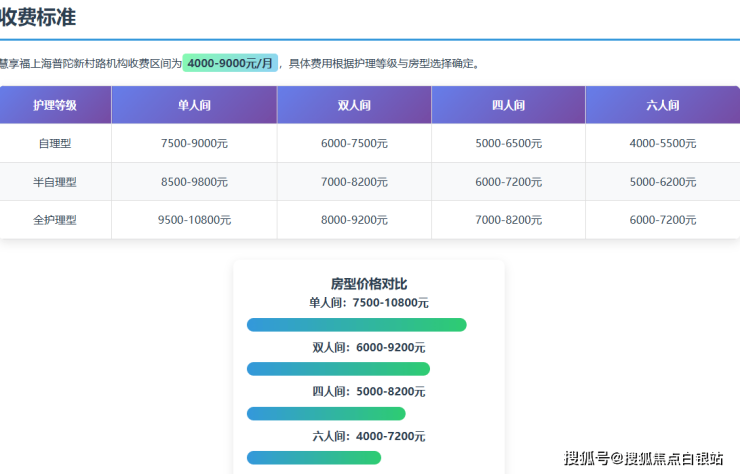Select the 9500-10800元 price cell
This screenshot has width=740, height=474.
[194, 220]
